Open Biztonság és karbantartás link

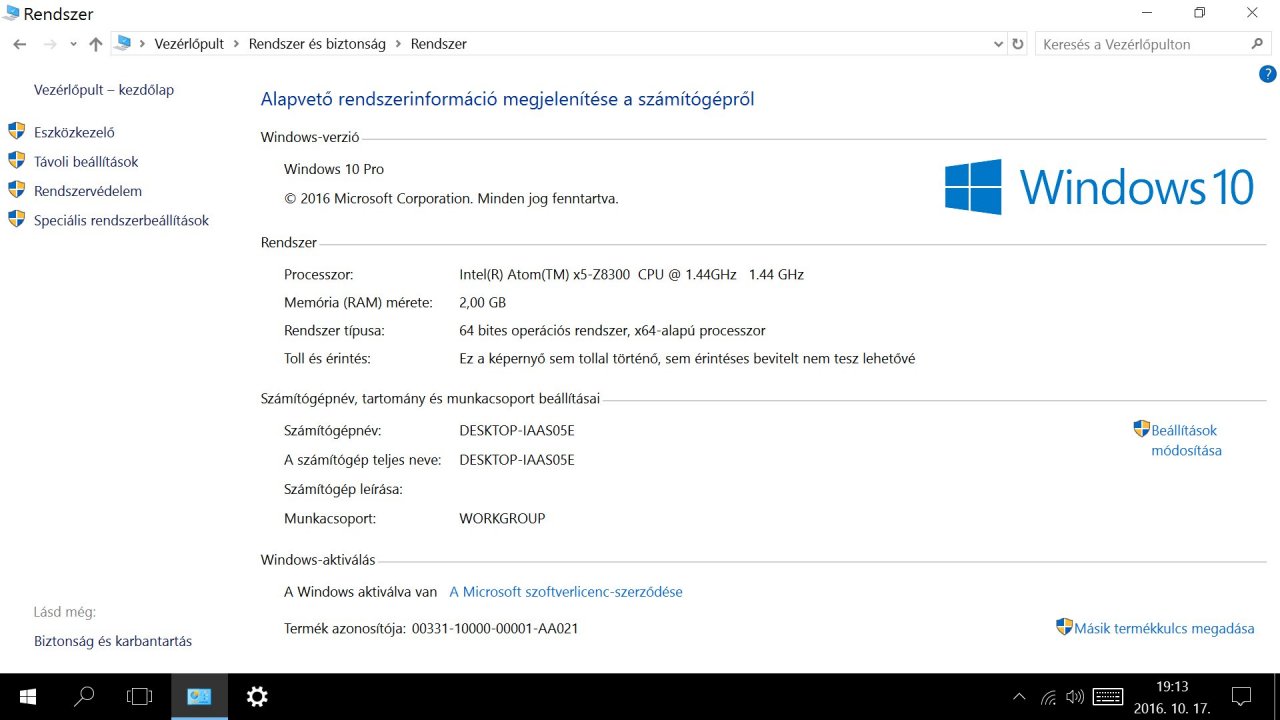(113, 641)
